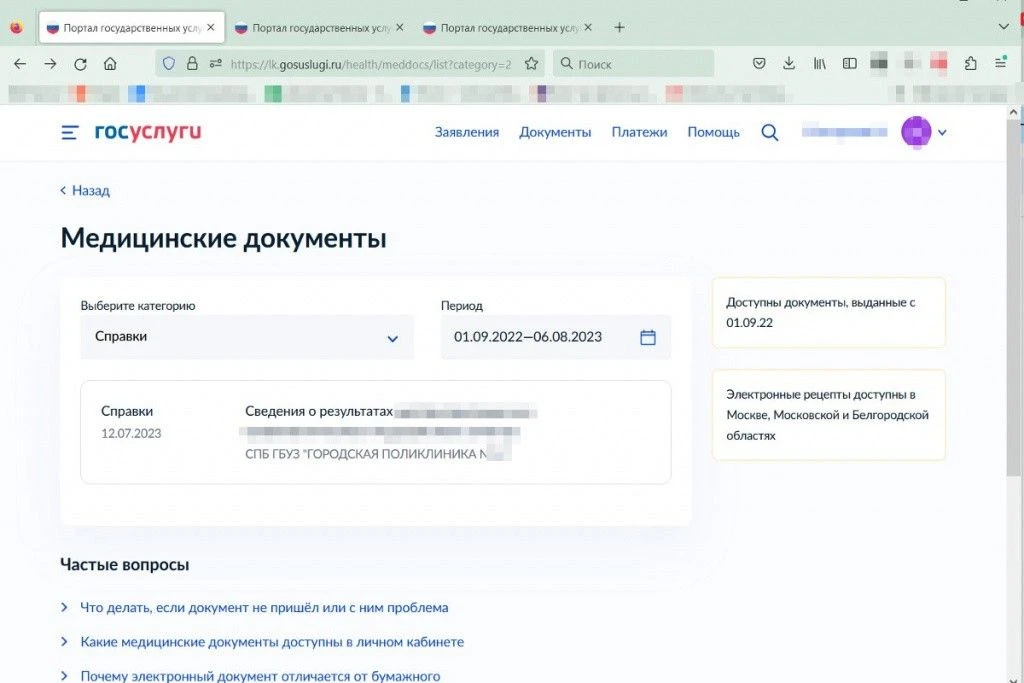Click the tracking protection shield icon
This screenshot has height=683, width=1024.
[169, 63]
